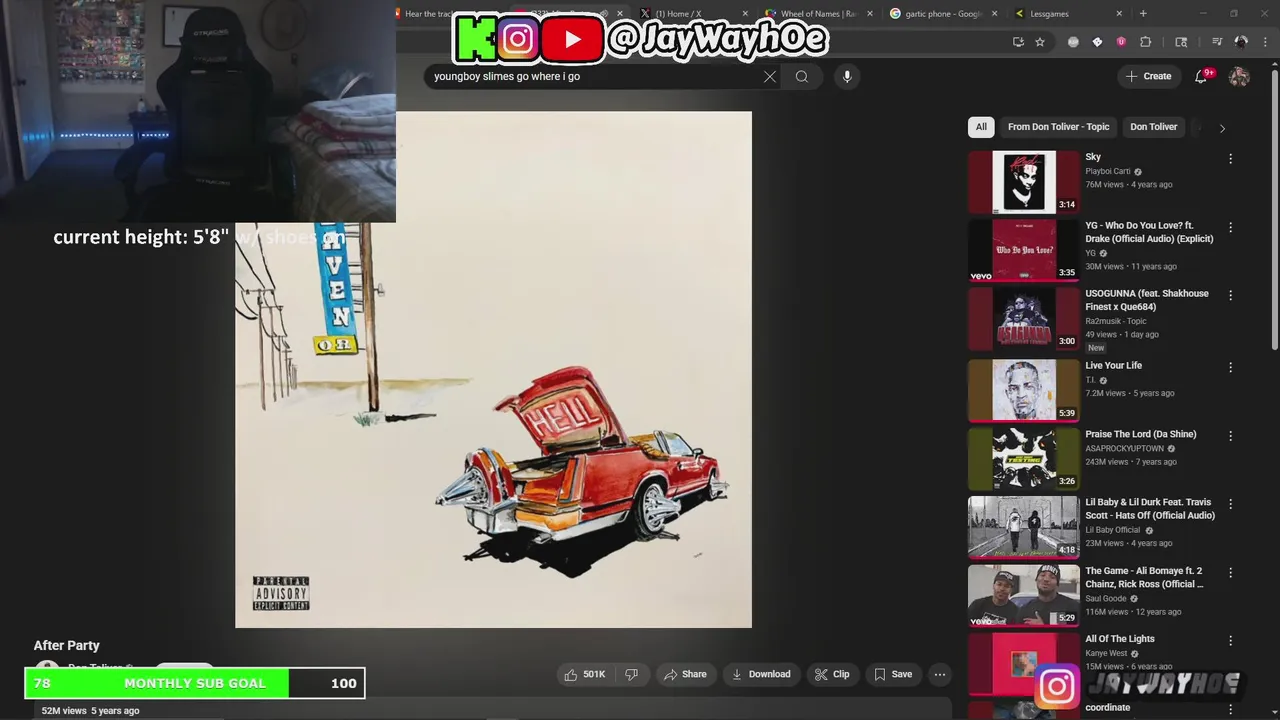The image size is (1280, 720).
Task: Open options for USOGUNNA video
Action: 1231,295
